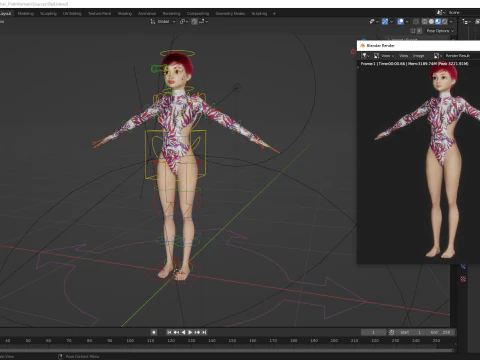Open the Shading workspace tab
The width and height of the screenshot is (480, 360).
[x=125, y=14]
